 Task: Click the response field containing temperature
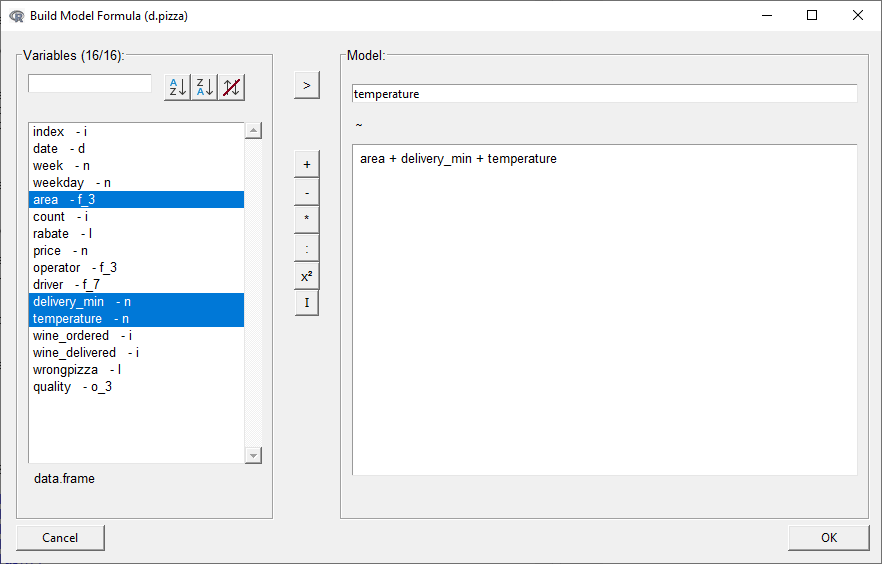point(604,94)
